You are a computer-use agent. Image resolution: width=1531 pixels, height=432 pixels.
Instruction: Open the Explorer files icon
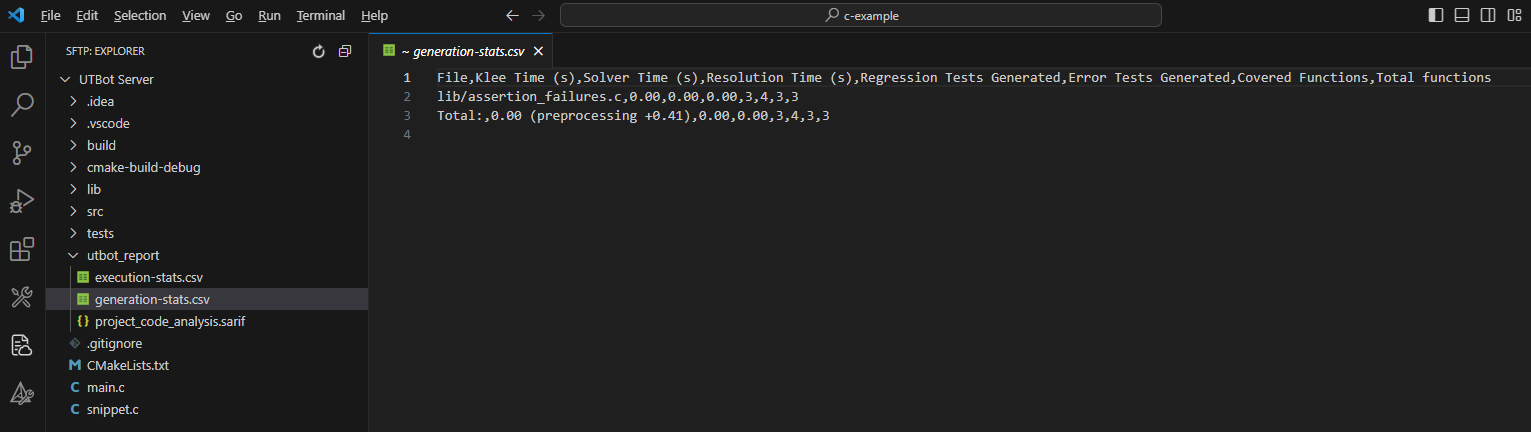point(22,57)
